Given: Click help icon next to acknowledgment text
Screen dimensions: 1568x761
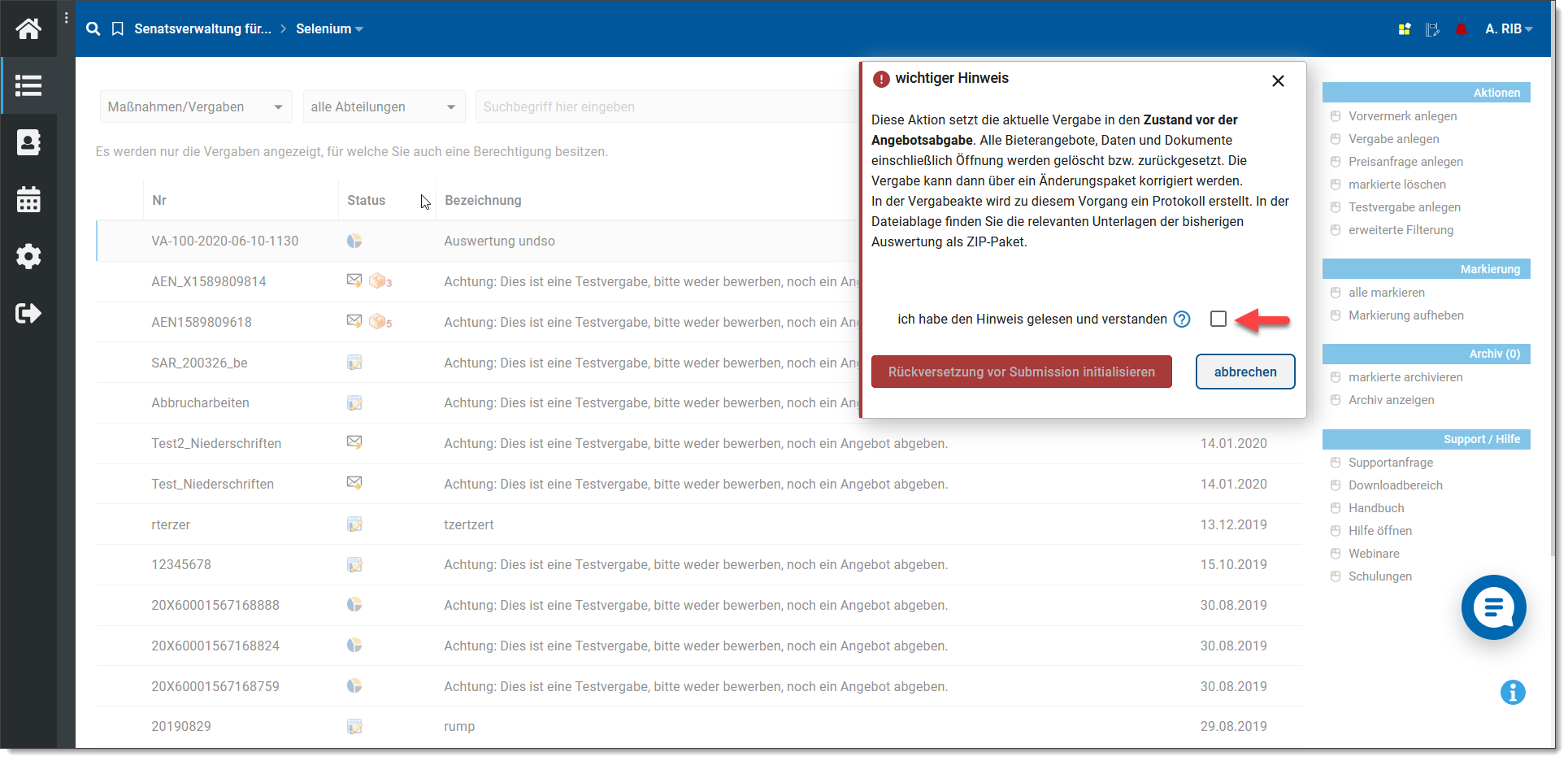Looking at the screenshot, I should tap(1182, 320).
